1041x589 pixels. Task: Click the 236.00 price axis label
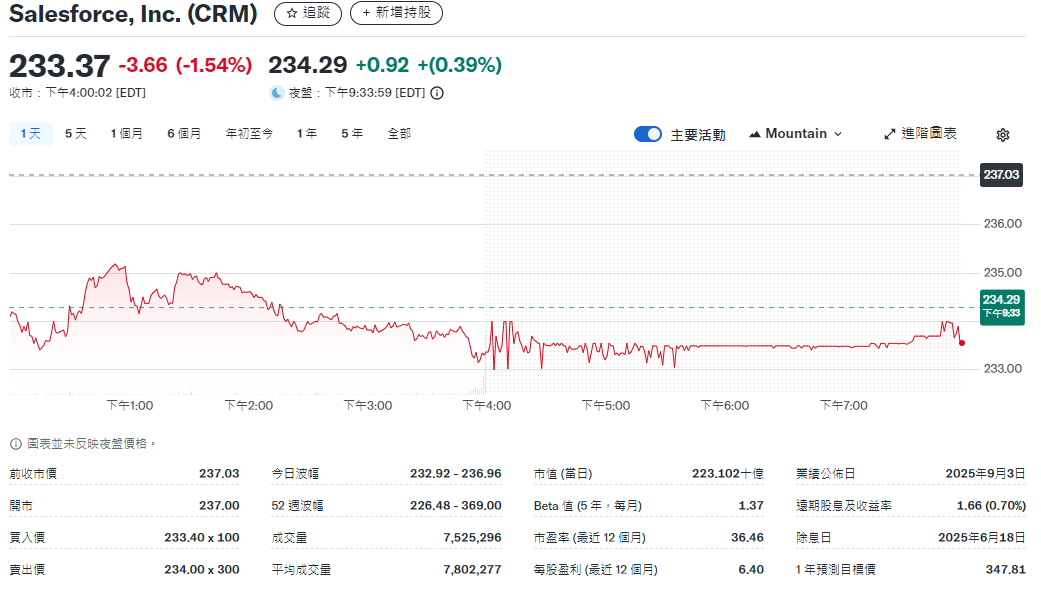pyautogui.click(x=1002, y=224)
